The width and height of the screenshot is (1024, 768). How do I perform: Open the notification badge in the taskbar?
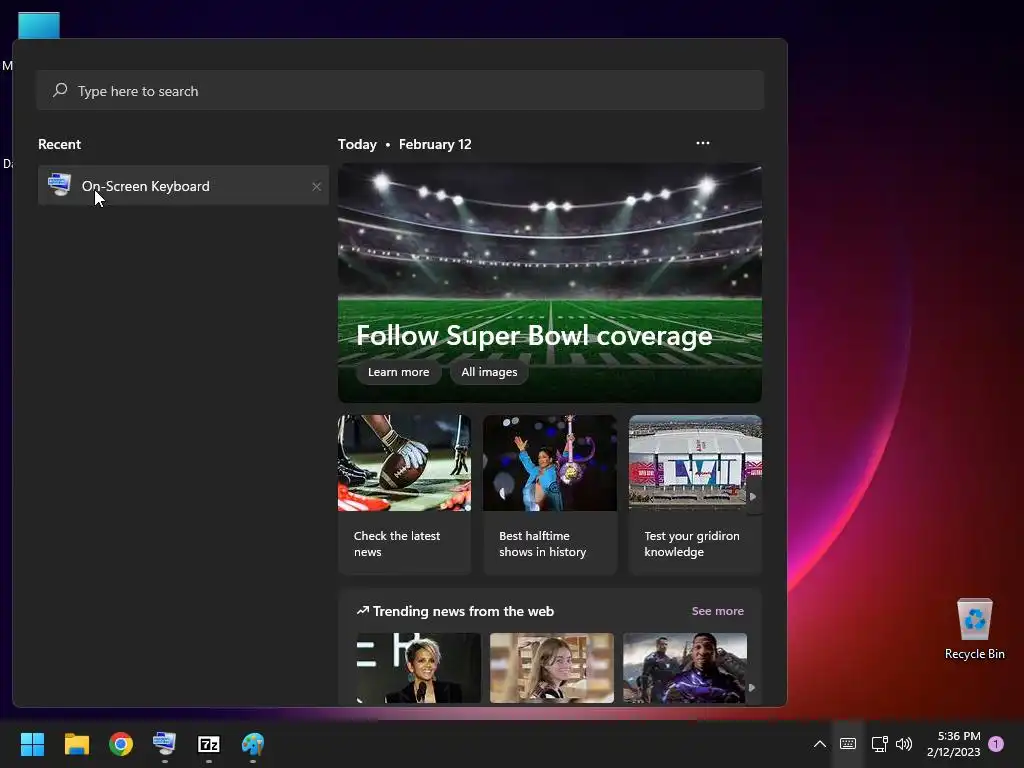point(996,744)
